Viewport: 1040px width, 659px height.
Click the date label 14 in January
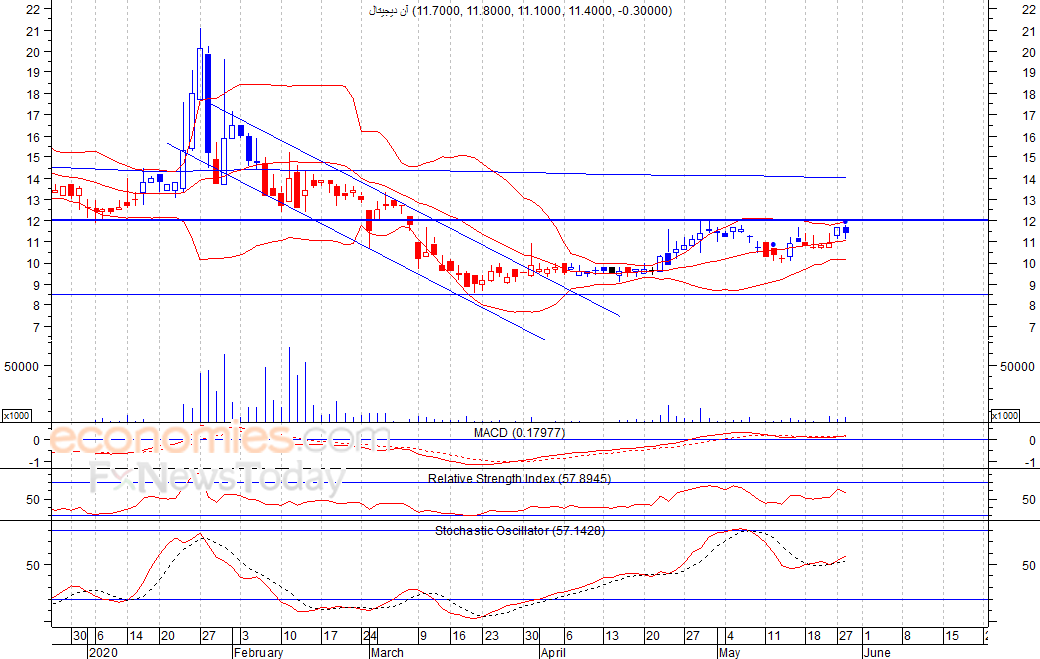(136, 636)
